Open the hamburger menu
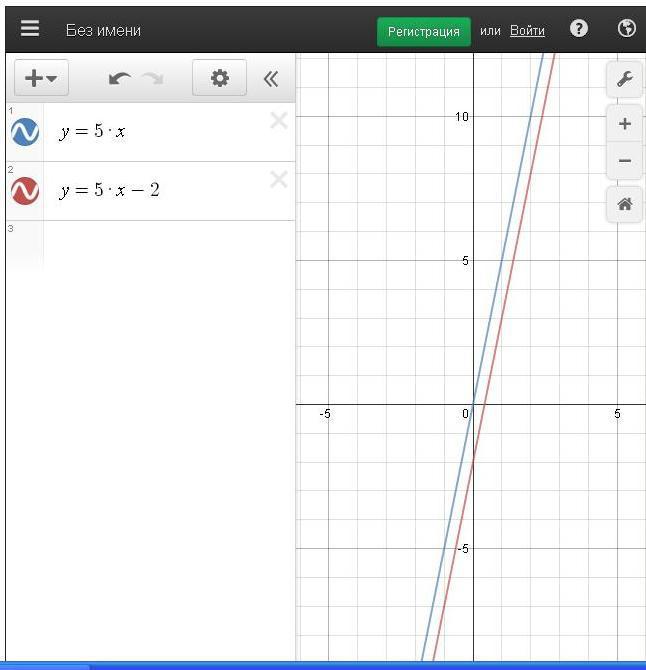The width and height of the screenshot is (646, 670). (30, 29)
